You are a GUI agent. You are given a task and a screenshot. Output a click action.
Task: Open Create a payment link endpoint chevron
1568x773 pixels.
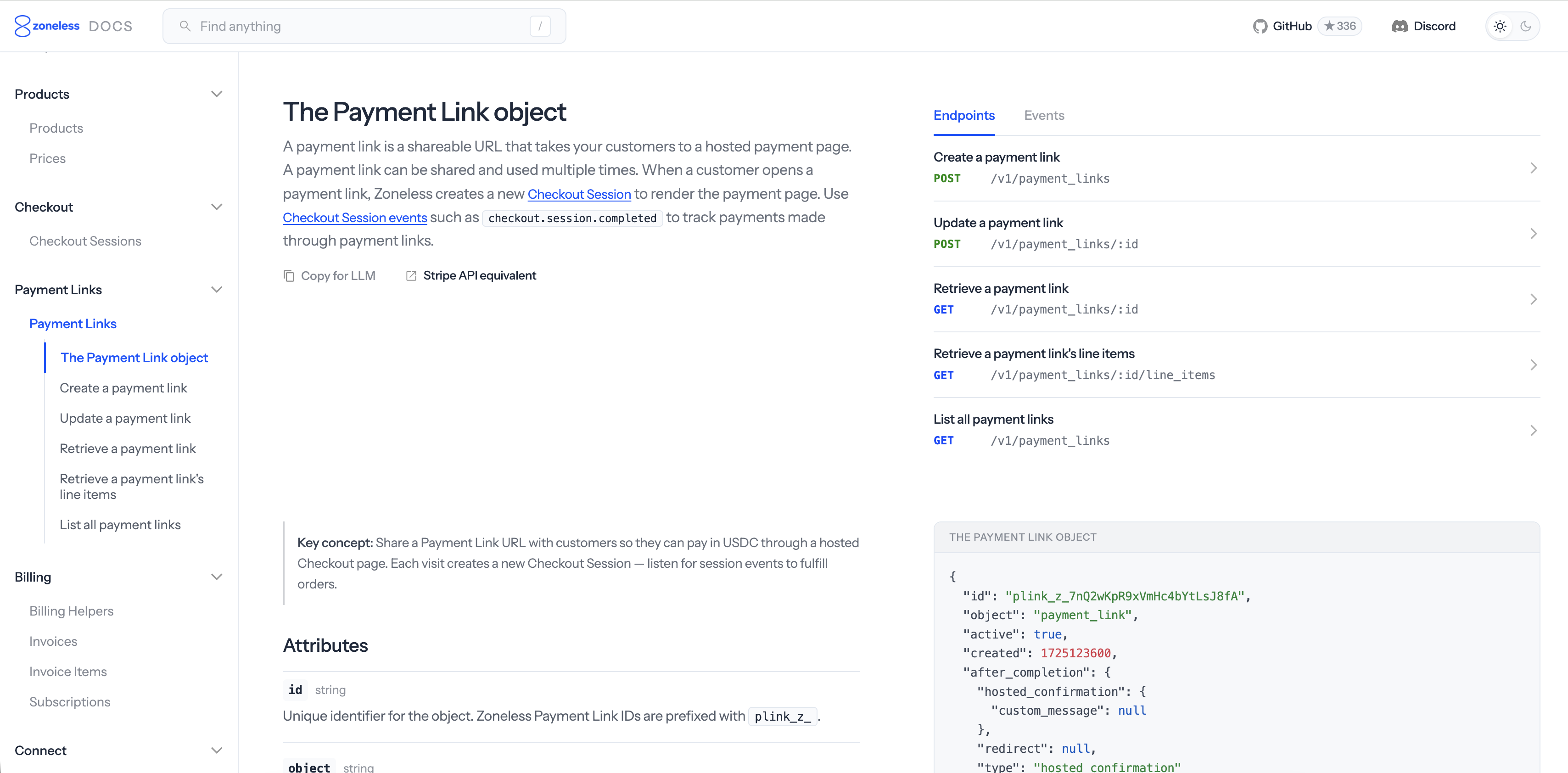[x=1533, y=168]
